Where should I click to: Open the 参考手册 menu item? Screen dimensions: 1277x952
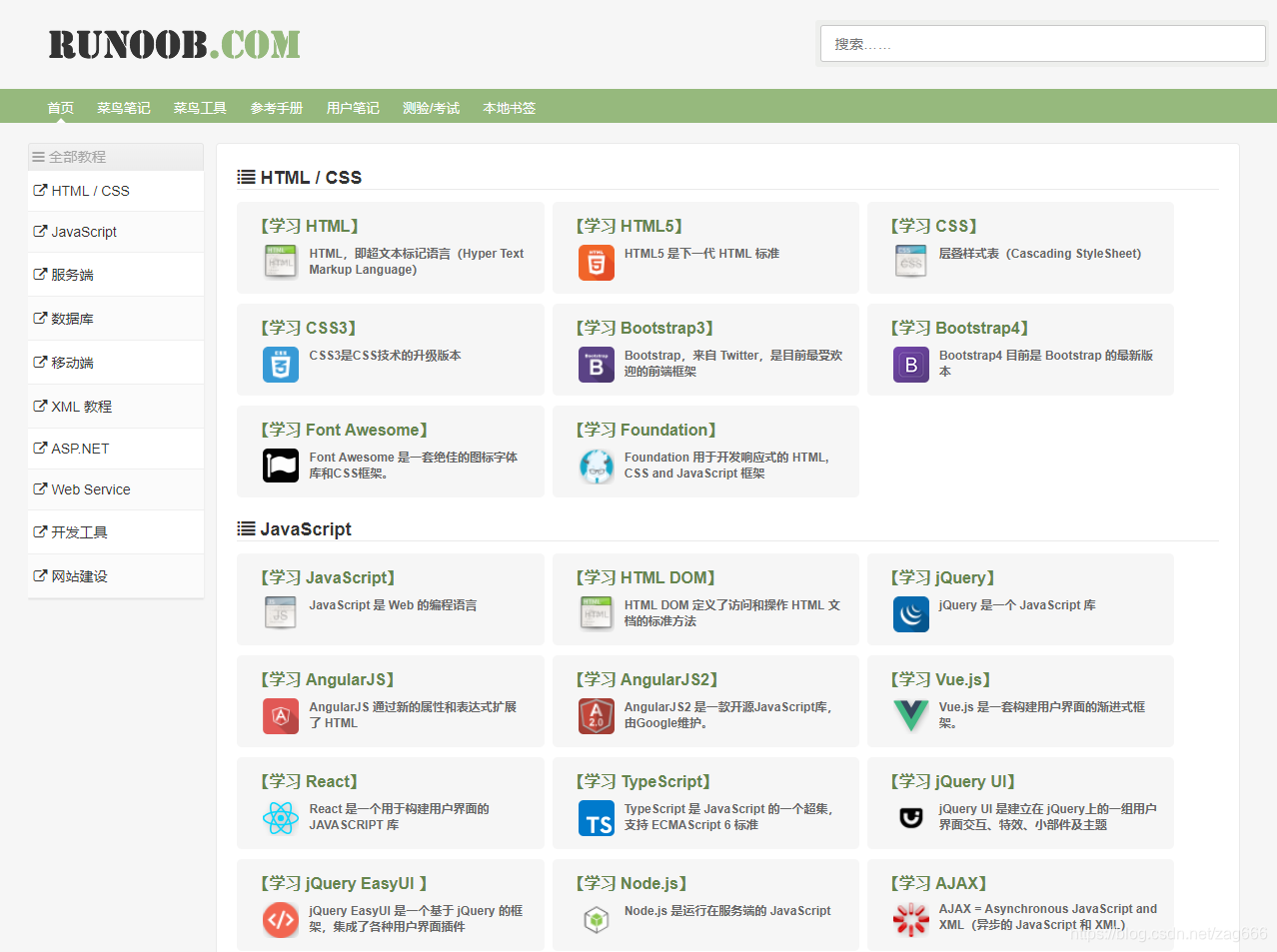tap(277, 108)
